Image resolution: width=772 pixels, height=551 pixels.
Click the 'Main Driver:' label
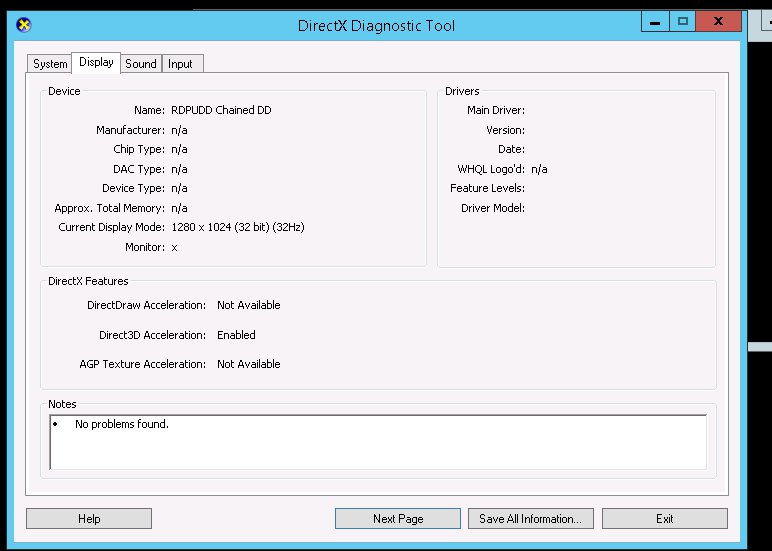point(496,110)
